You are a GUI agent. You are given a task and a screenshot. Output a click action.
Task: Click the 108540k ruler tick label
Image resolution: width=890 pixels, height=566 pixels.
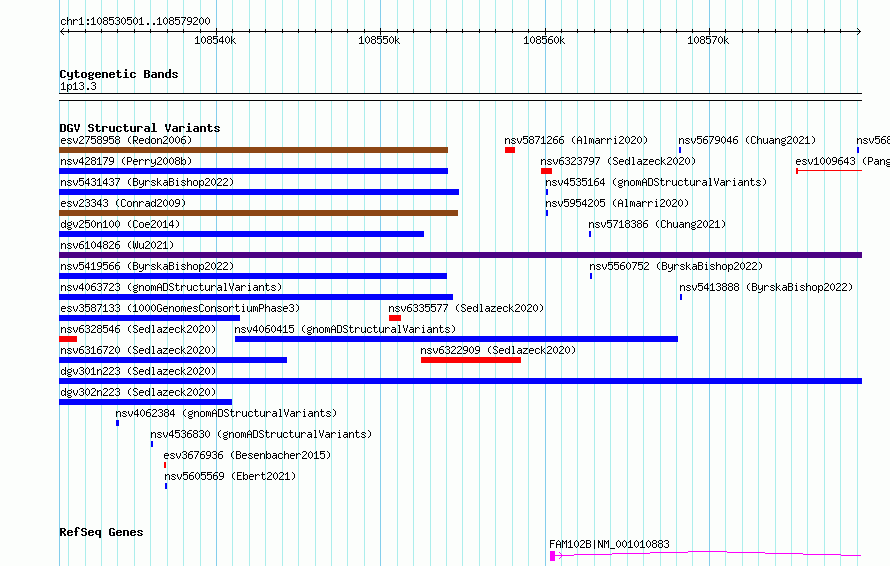point(215,40)
